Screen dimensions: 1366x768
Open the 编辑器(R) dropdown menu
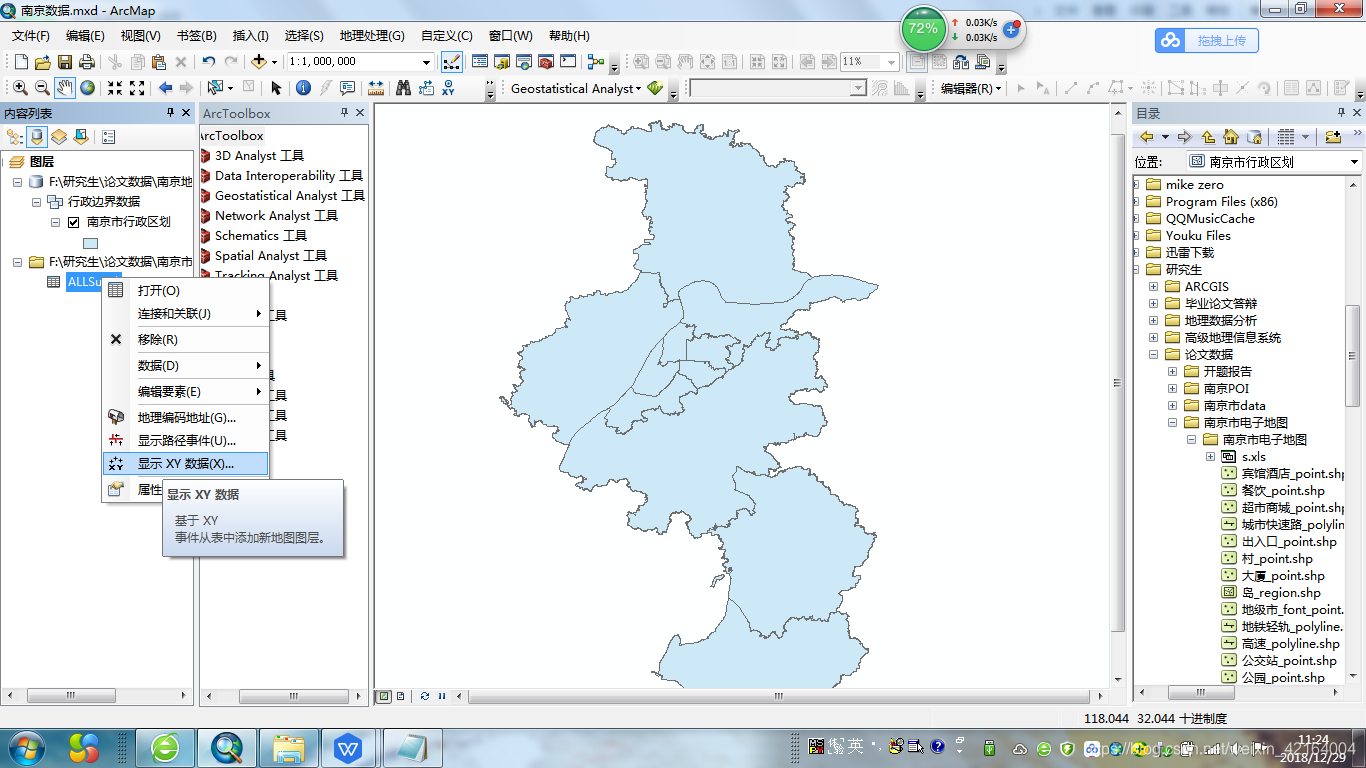click(971, 88)
